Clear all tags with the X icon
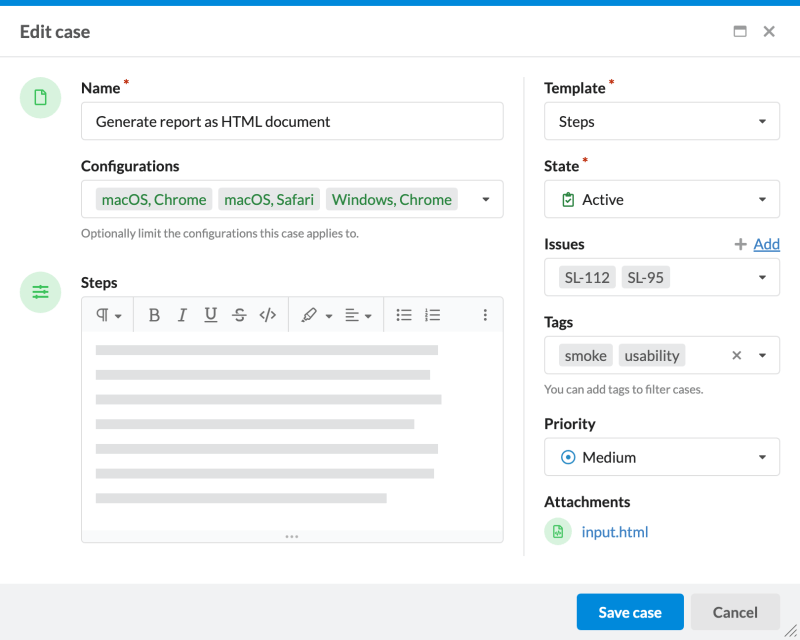The height and width of the screenshot is (640, 800). [x=736, y=355]
